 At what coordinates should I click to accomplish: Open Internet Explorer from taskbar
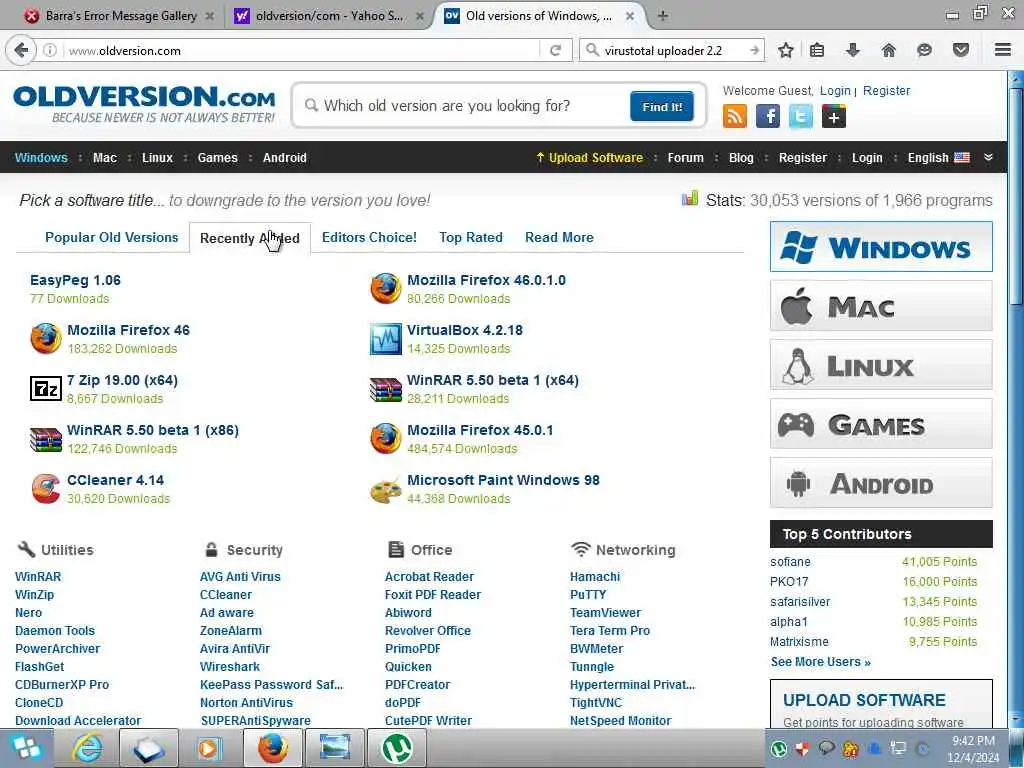tap(88, 748)
